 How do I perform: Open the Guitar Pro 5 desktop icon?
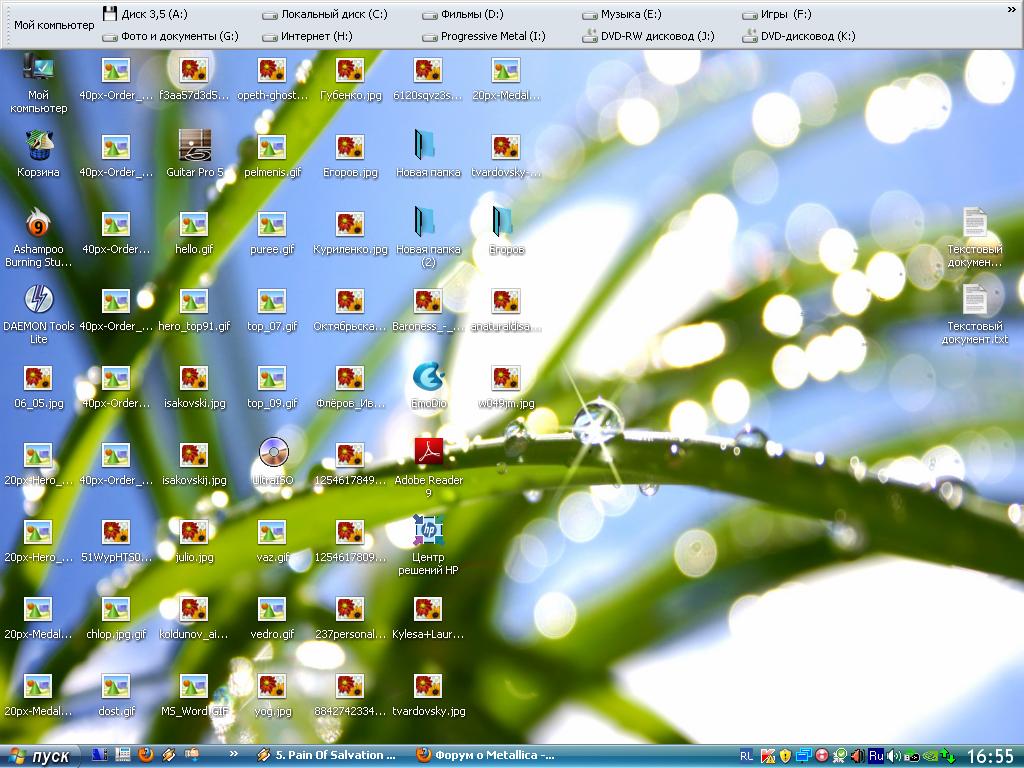click(194, 146)
